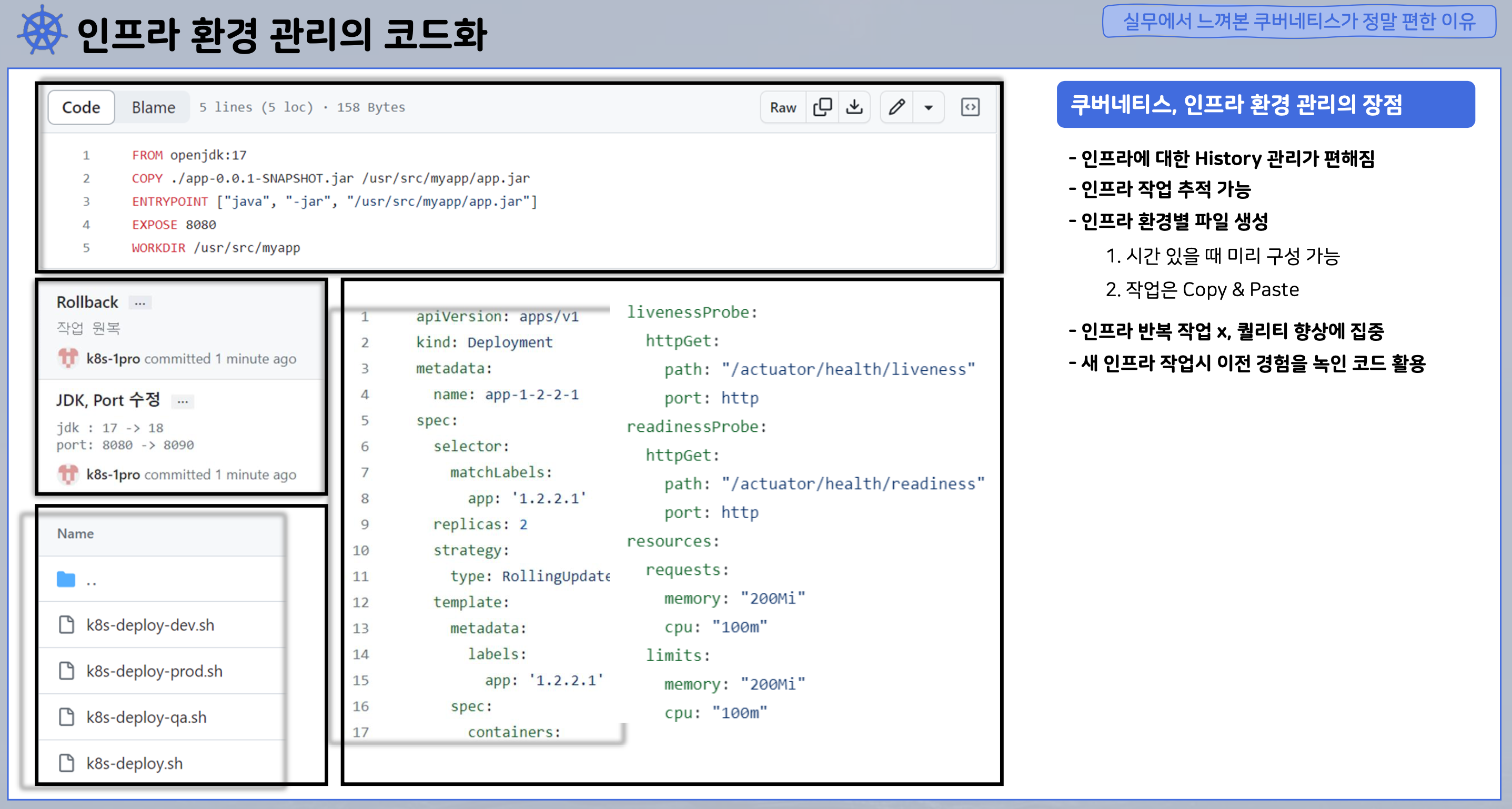Open k8s-1pro author on JDK commit
1512x809 pixels.
[113, 474]
